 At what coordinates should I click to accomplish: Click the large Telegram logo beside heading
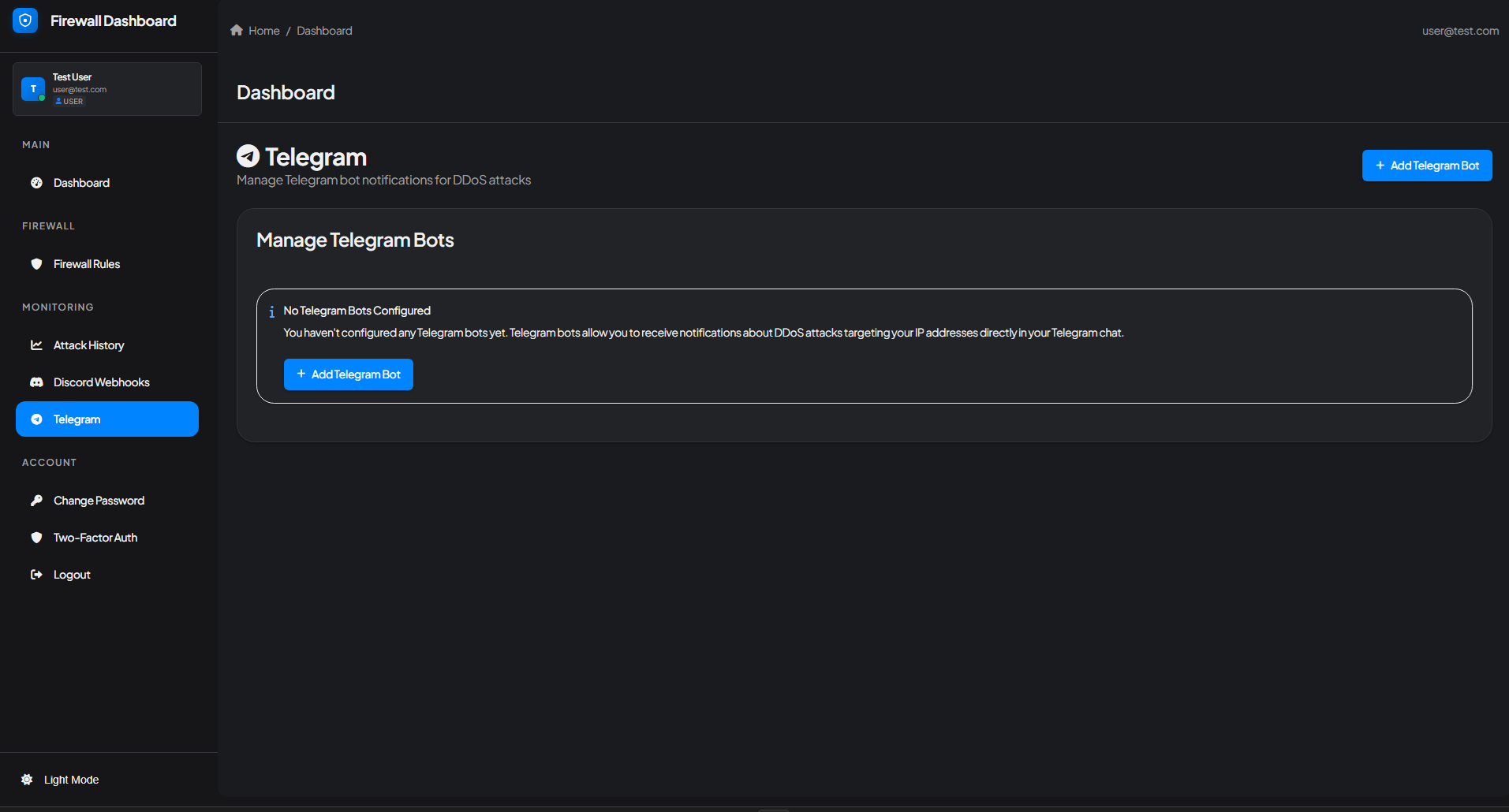click(x=248, y=156)
